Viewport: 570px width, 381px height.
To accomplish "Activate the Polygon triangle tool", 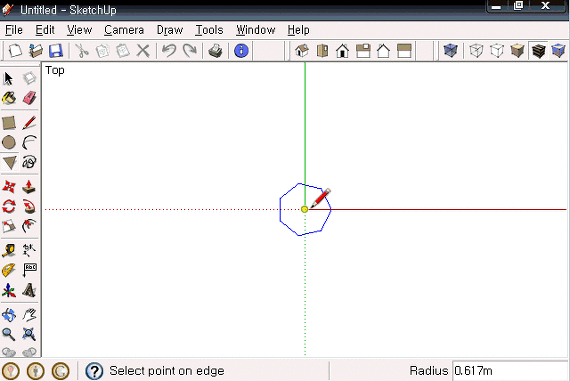I will pyautogui.click(x=9, y=163).
